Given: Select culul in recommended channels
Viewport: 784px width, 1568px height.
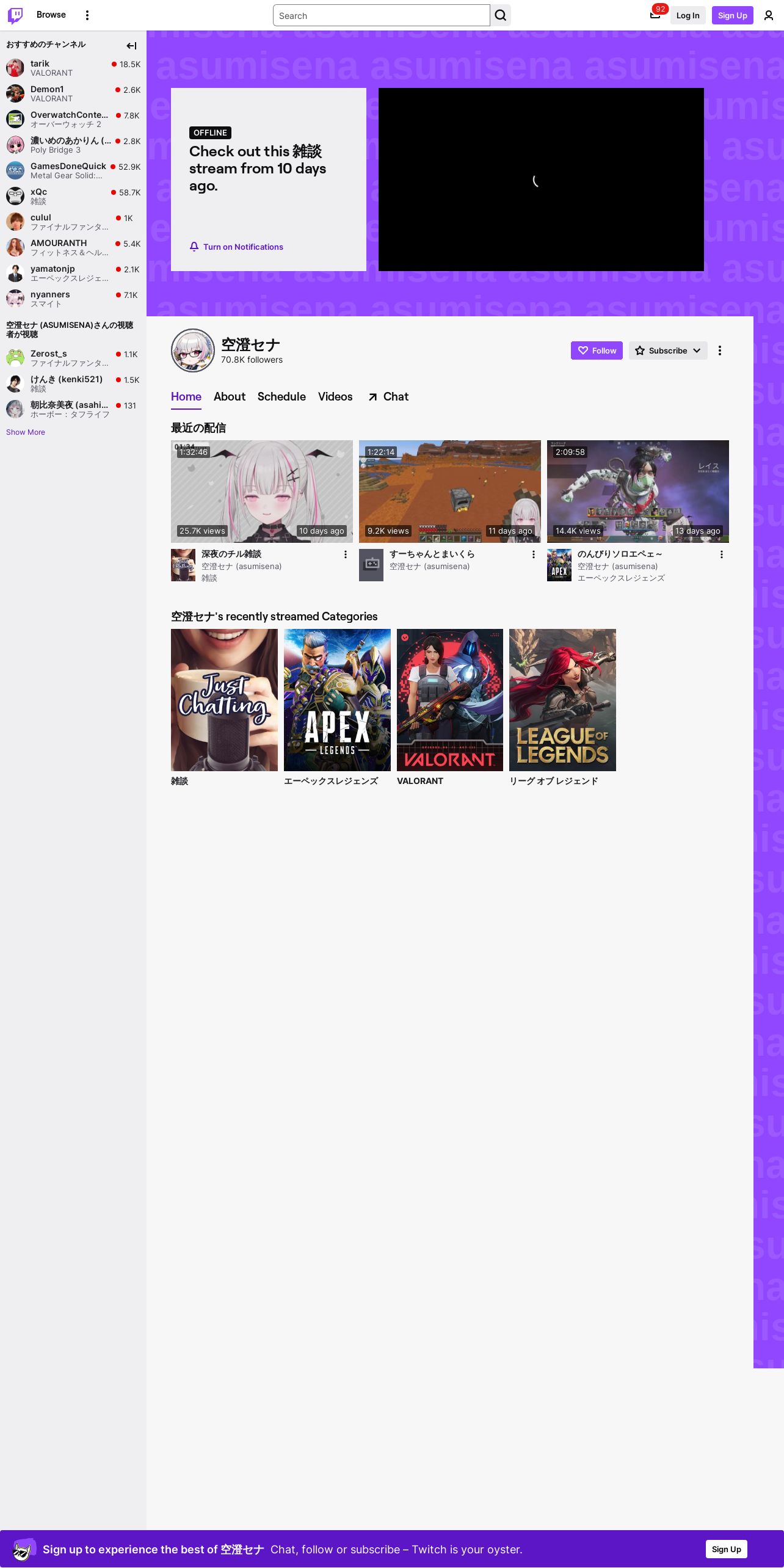Looking at the screenshot, I should tap(73, 222).
